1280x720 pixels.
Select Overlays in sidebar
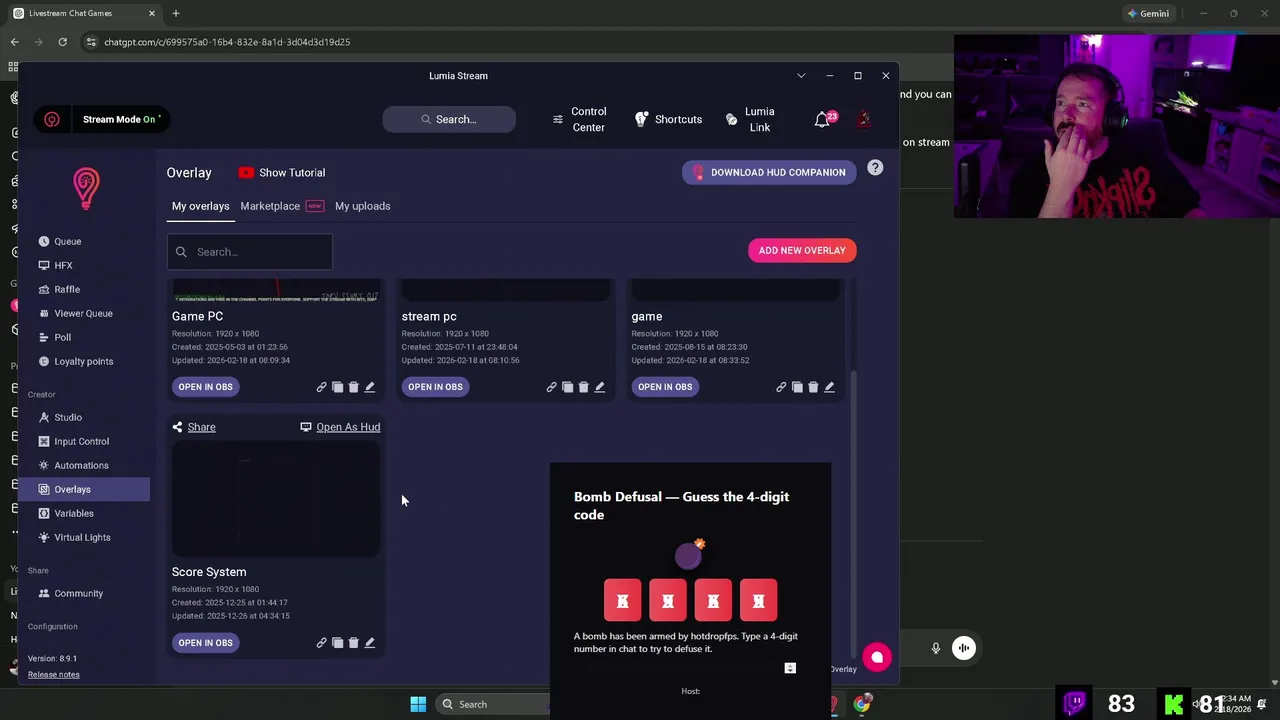(x=84, y=489)
